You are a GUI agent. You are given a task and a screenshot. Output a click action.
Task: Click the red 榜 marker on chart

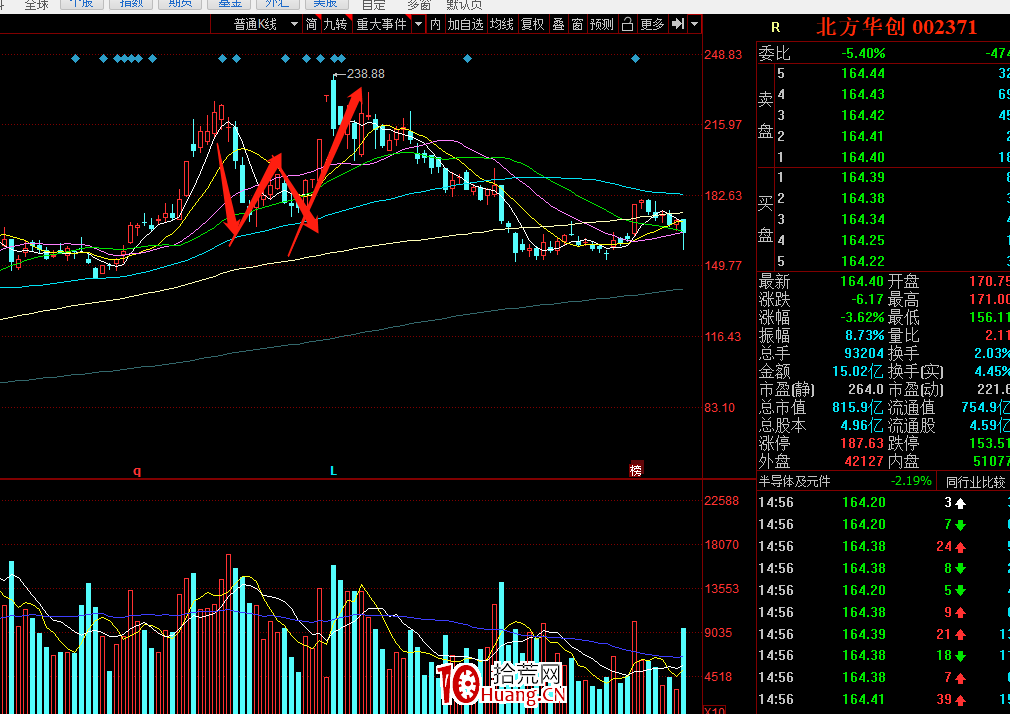coord(635,470)
